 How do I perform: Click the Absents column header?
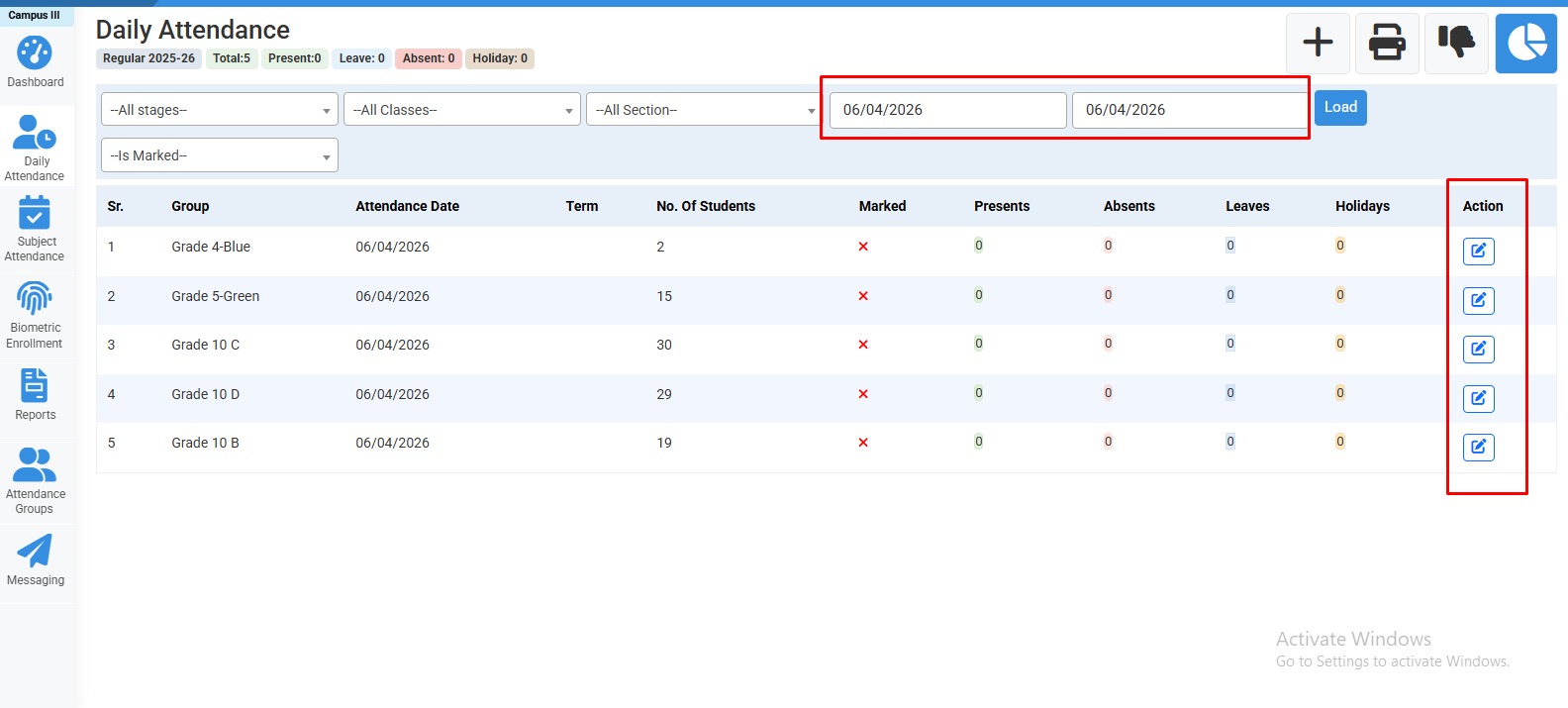coord(1129,206)
